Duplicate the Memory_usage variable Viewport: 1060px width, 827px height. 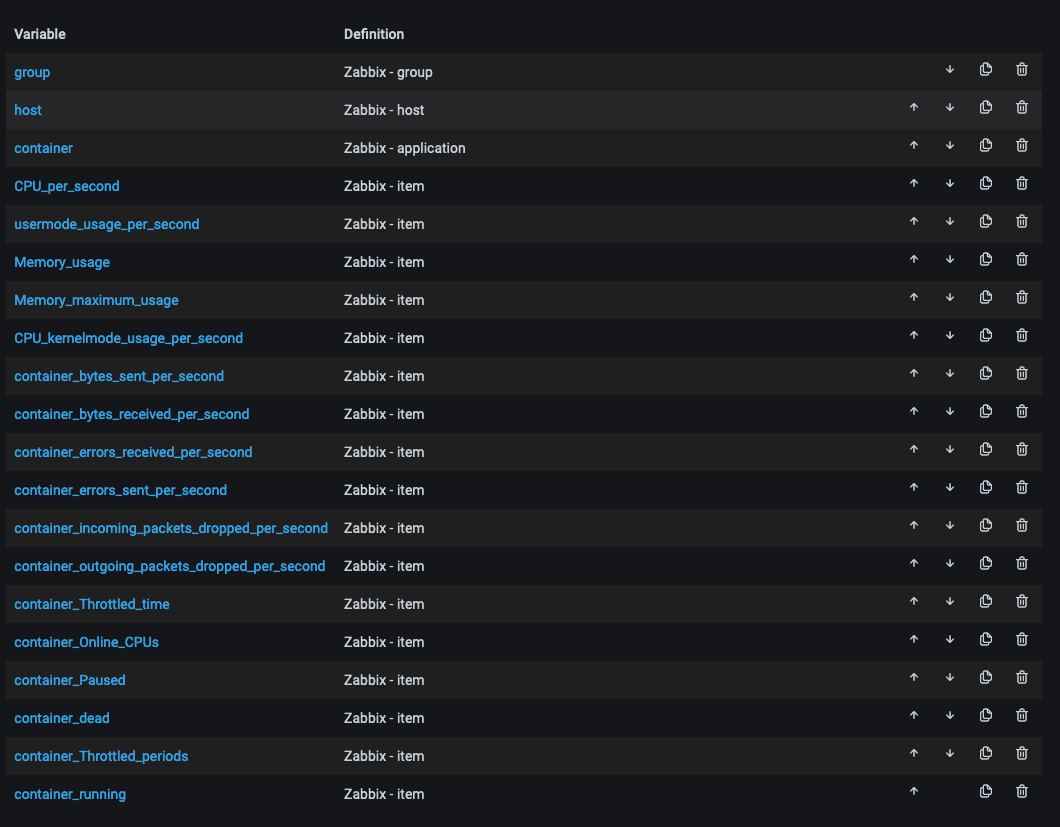985,260
